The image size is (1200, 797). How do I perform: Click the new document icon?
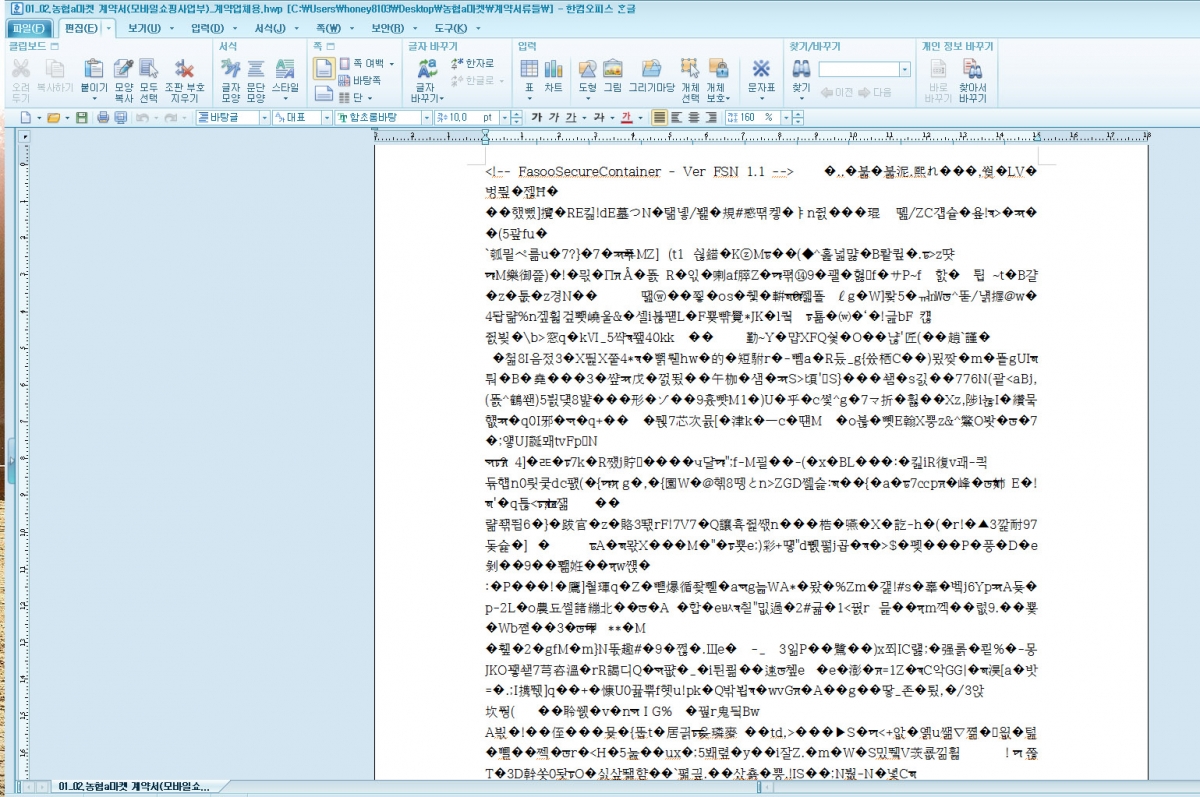click(x=26, y=118)
